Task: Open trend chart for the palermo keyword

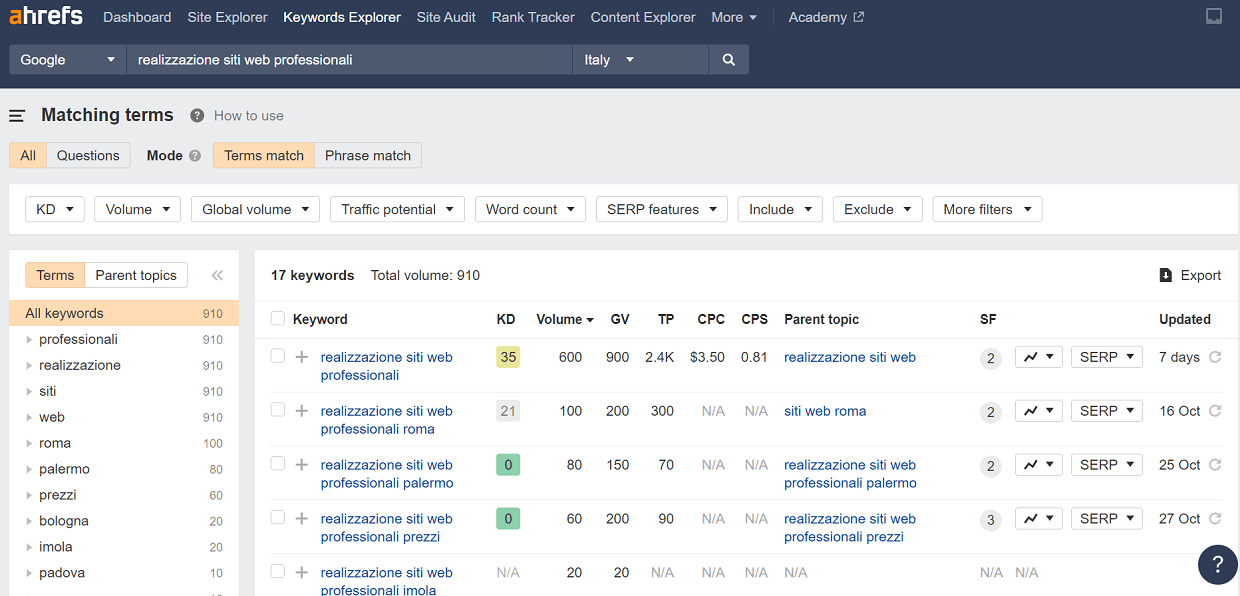Action: point(1038,465)
